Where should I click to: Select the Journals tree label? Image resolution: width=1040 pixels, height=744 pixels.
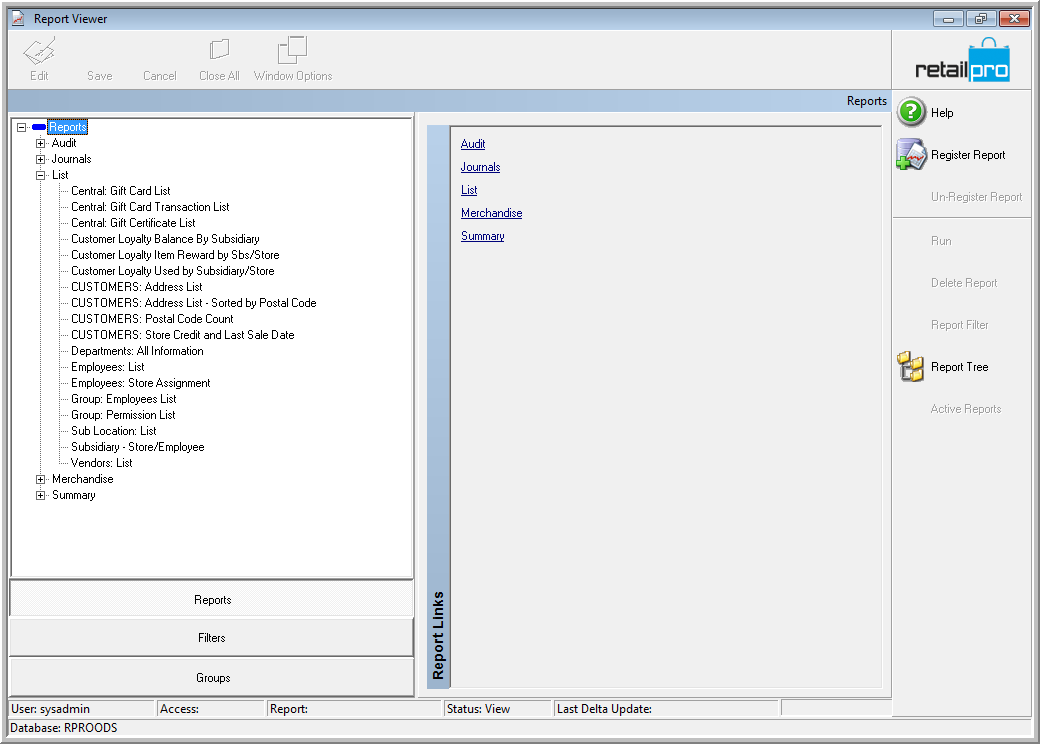[x=72, y=159]
